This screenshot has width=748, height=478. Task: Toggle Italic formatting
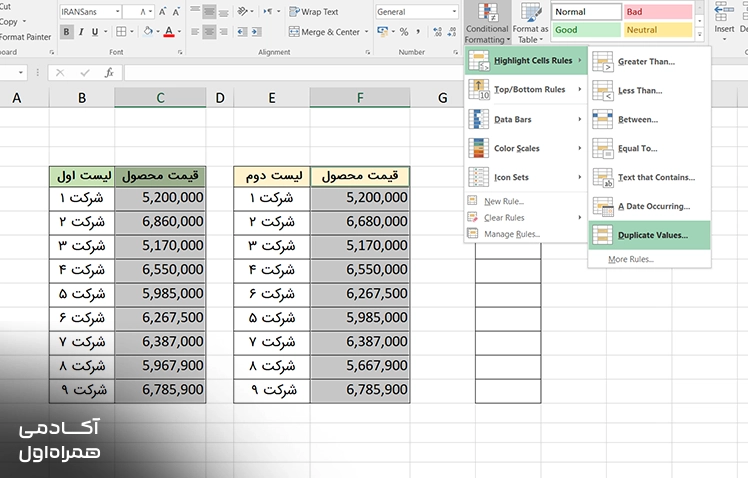(x=81, y=32)
